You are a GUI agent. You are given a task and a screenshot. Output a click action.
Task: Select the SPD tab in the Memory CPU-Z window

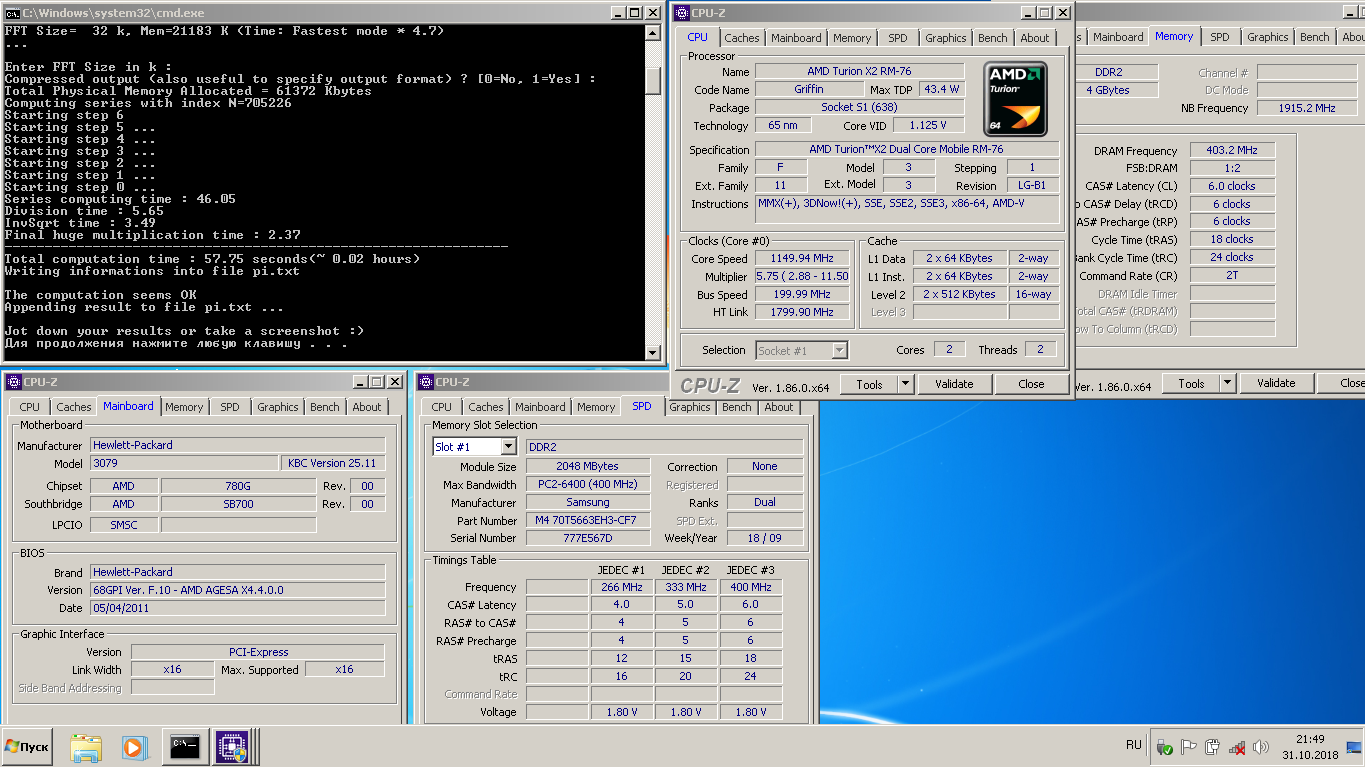click(1220, 37)
